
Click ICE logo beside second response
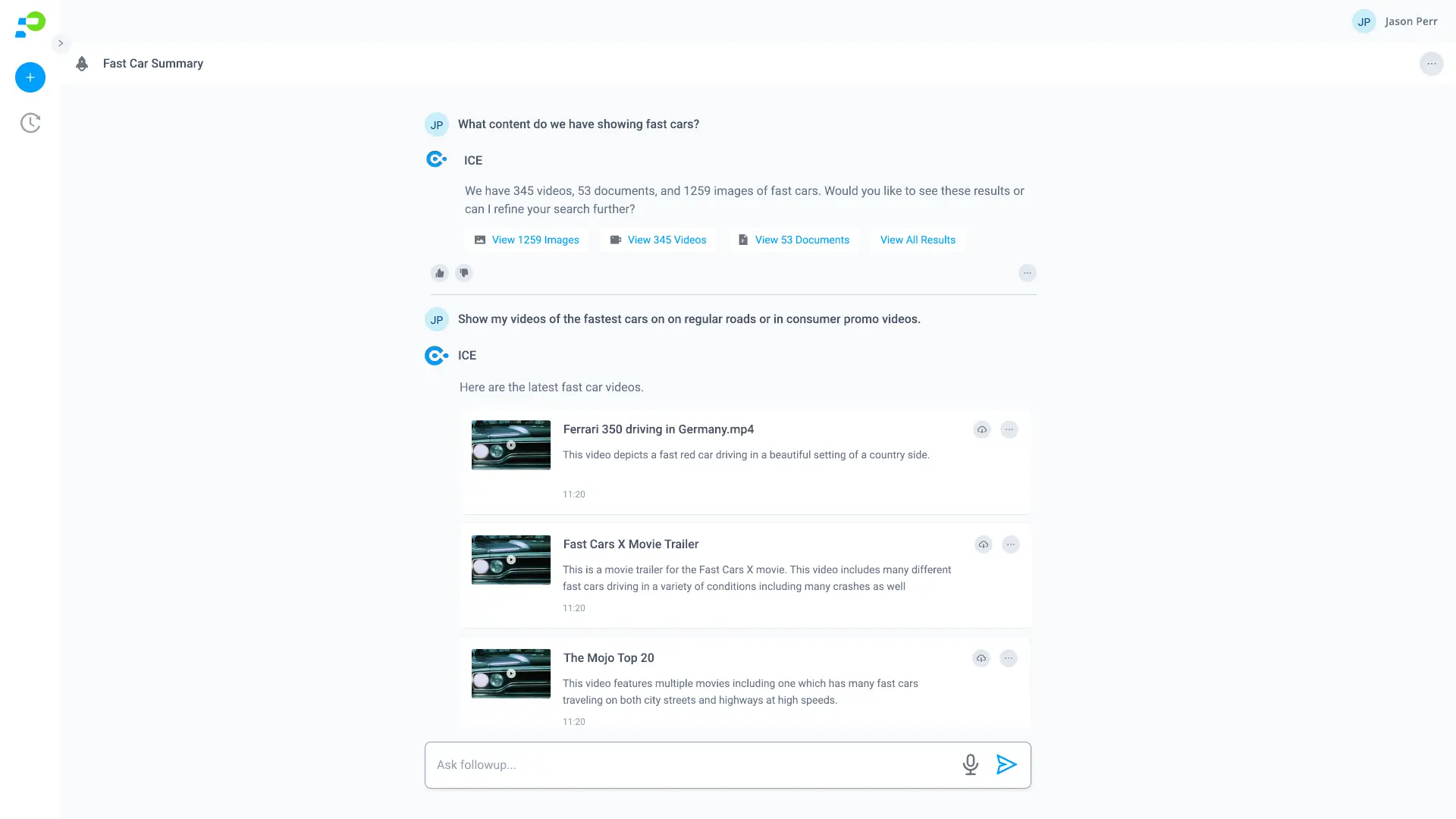point(436,356)
